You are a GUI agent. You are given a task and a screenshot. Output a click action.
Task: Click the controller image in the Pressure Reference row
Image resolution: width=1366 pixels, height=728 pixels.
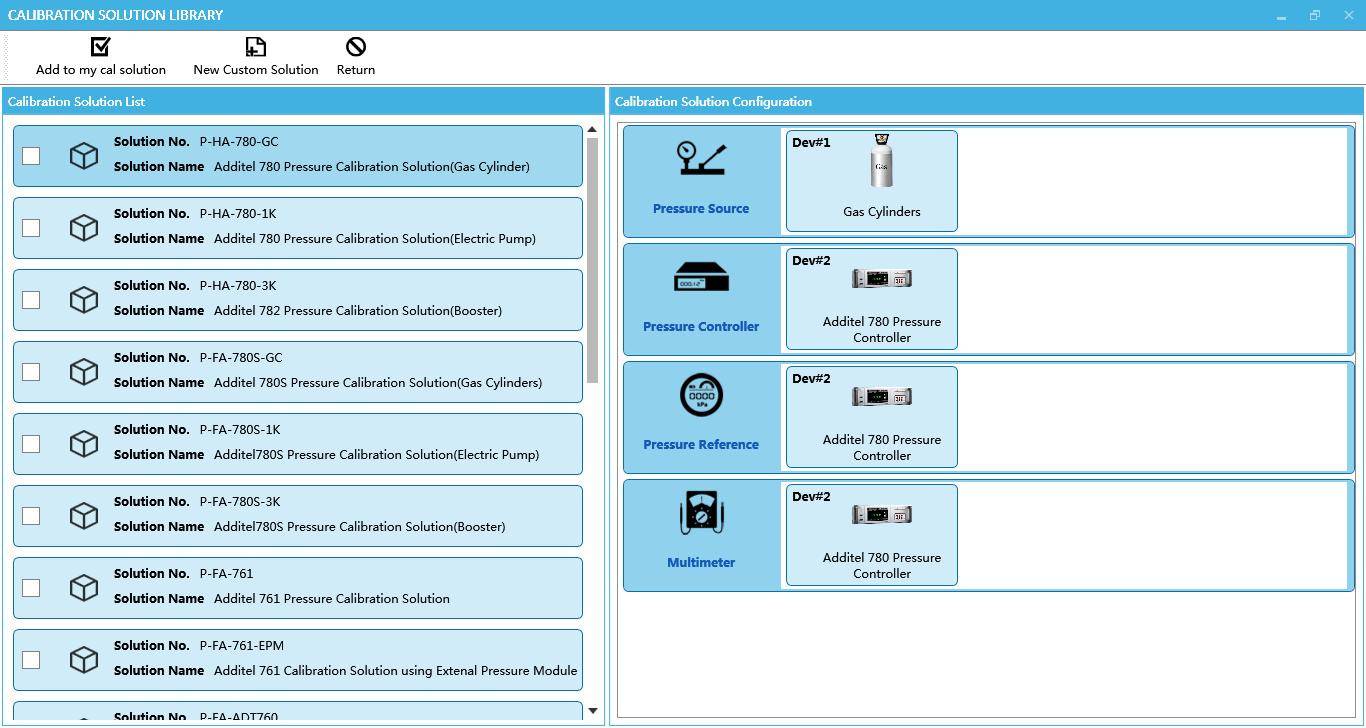tap(882, 397)
